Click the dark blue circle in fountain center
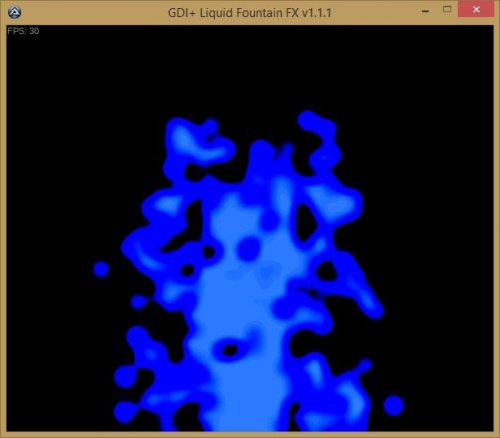The height and width of the screenshot is (438, 500). click(x=248, y=248)
